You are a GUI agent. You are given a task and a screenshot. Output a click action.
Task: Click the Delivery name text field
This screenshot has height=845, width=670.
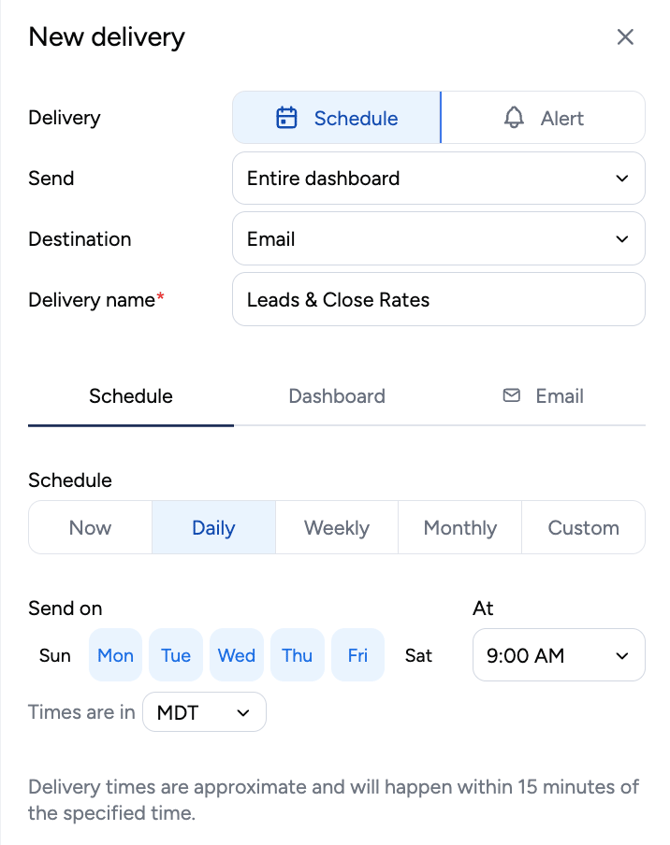tap(438, 300)
